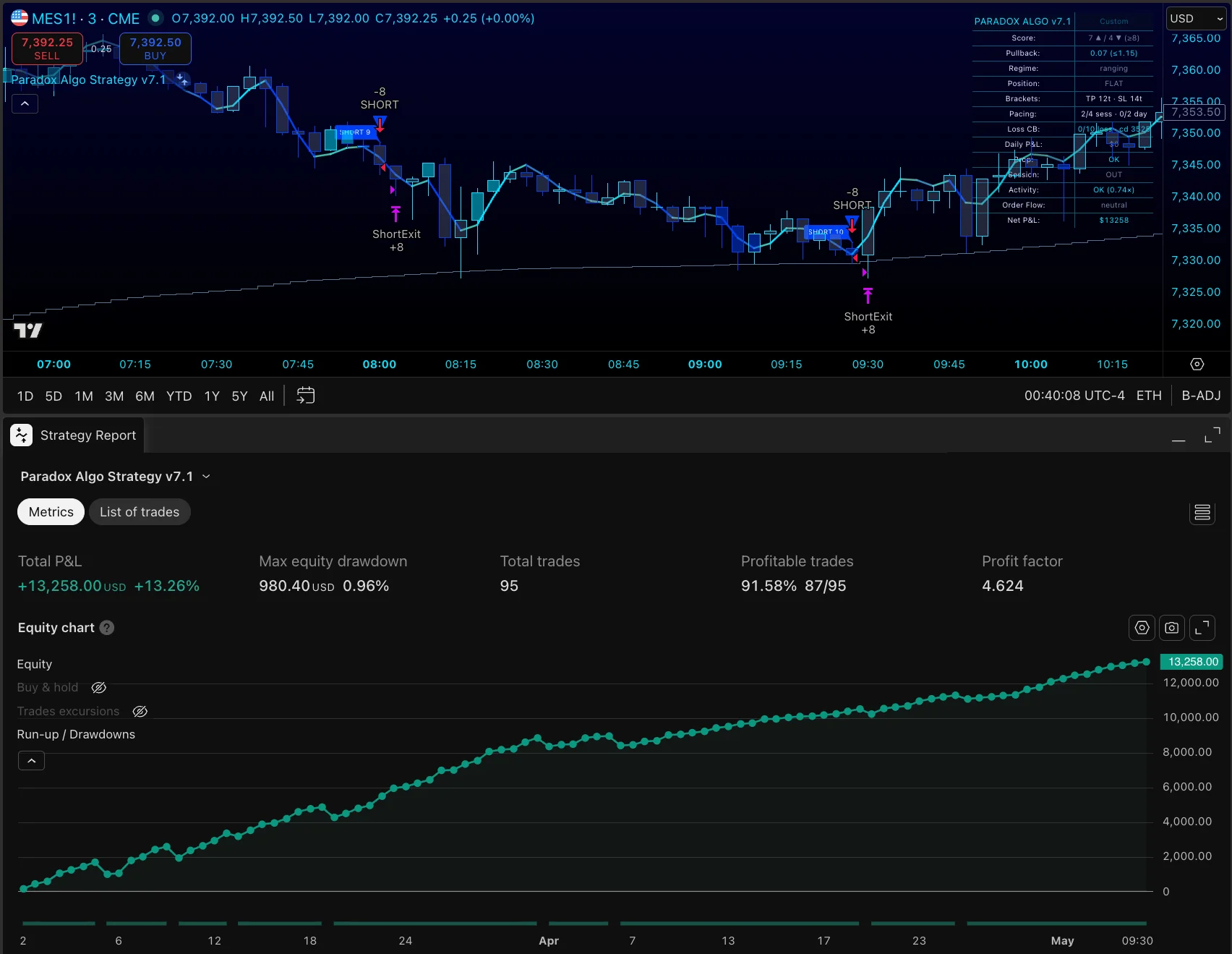The height and width of the screenshot is (954, 1232).
Task: Select the 3M time range
Action: (114, 396)
